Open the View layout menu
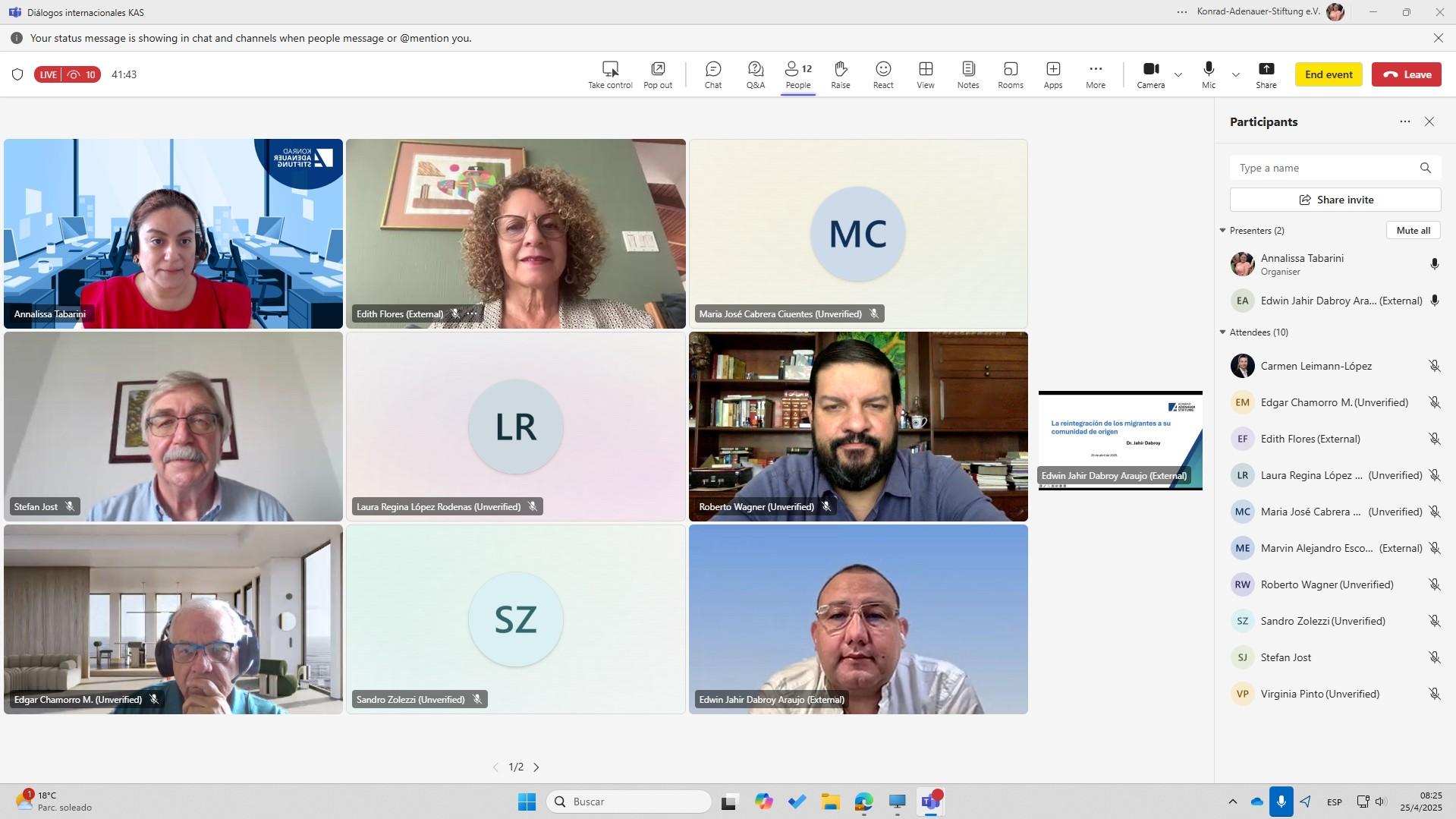The image size is (1456, 819). click(925, 74)
